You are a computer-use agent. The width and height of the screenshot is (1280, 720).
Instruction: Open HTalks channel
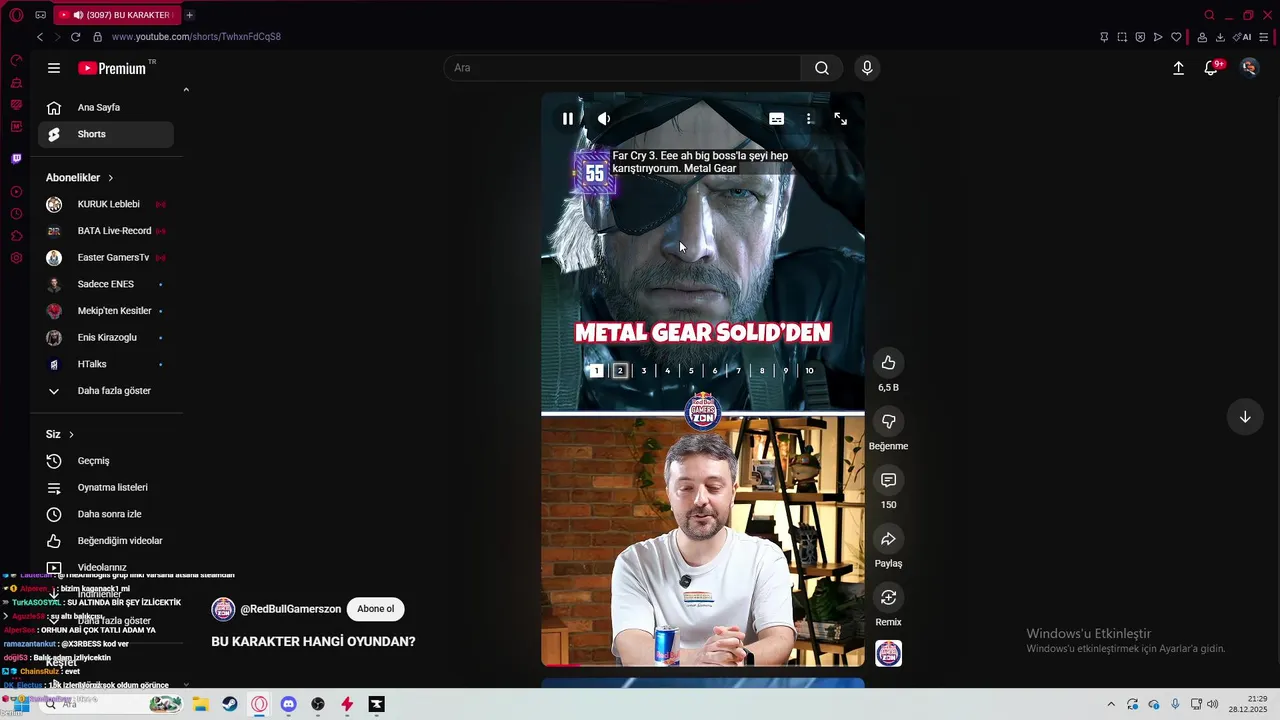click(x=106, y=364)
